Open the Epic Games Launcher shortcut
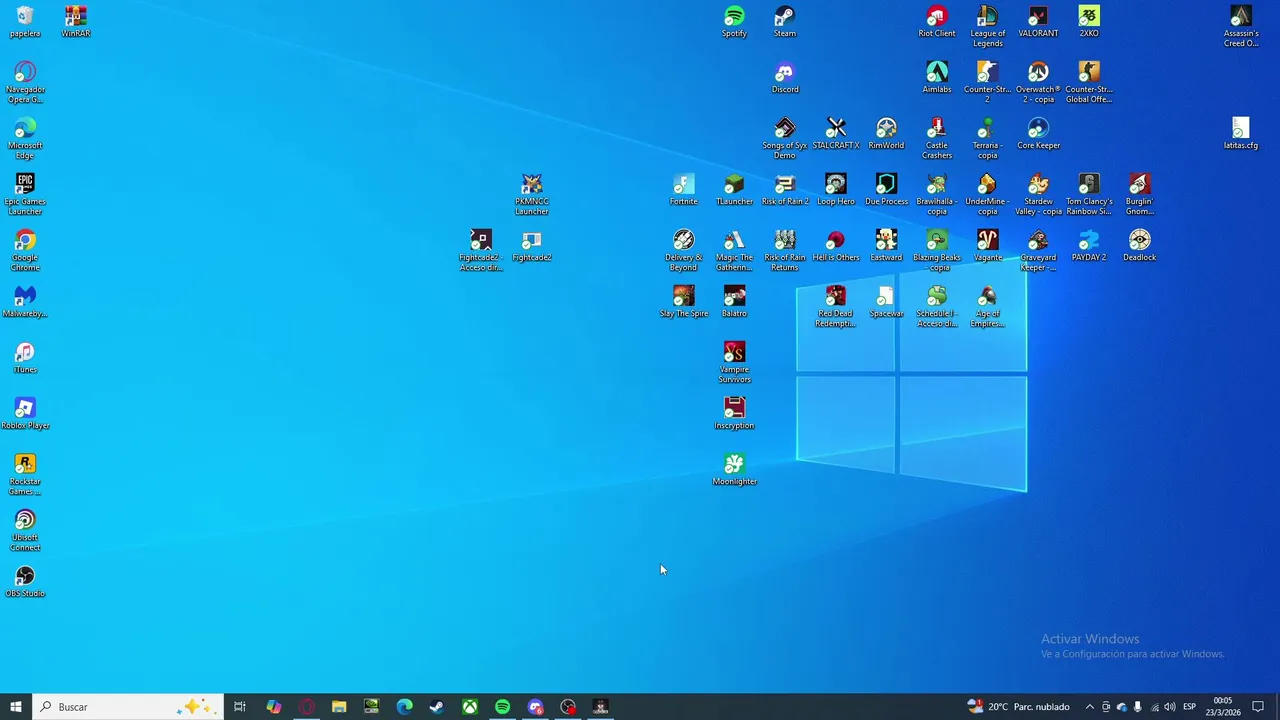The width and height of the screenshot is (1280, 720). pos(25,194)
